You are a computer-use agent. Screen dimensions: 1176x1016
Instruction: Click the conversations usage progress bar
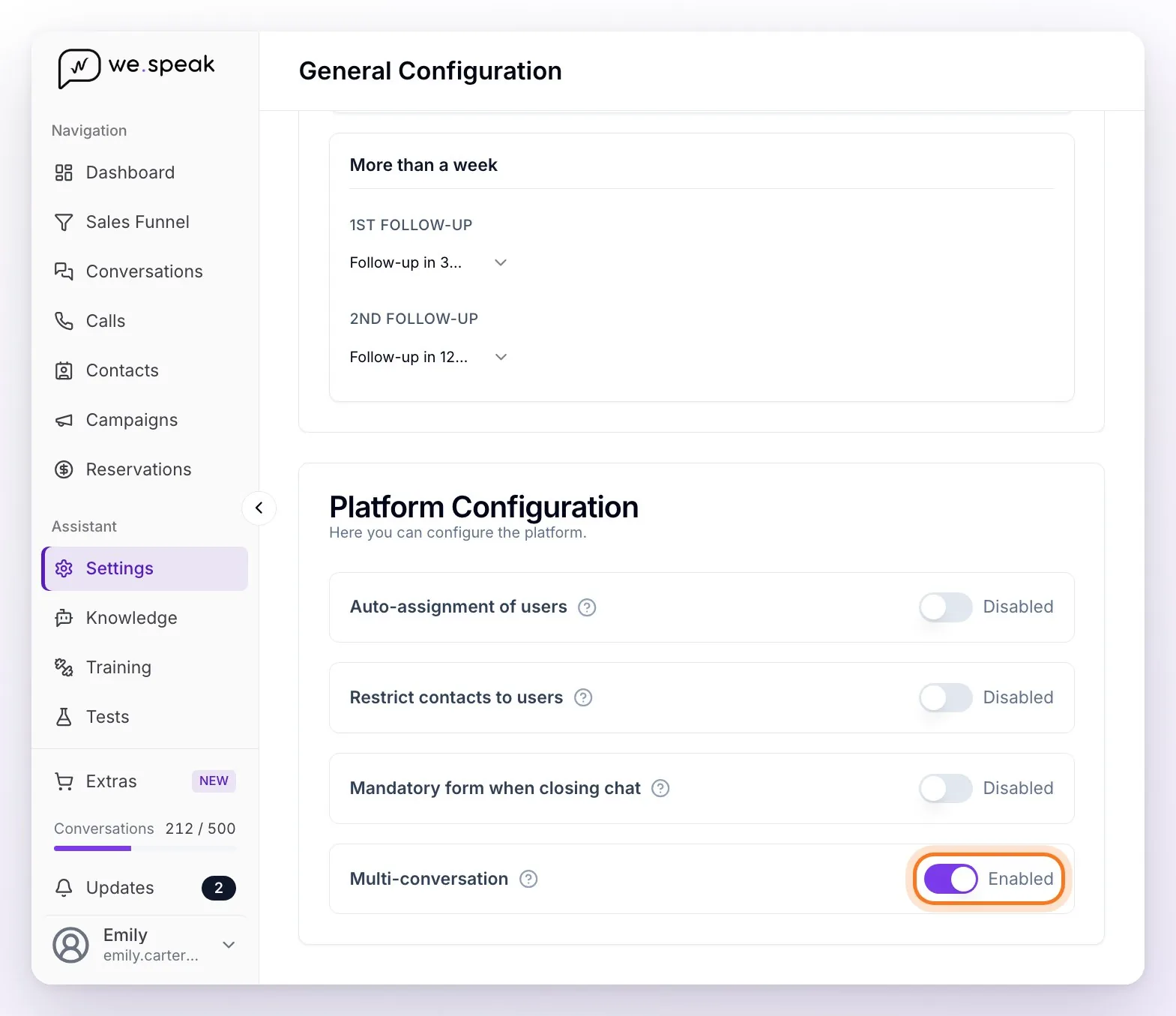click(145, 848)
